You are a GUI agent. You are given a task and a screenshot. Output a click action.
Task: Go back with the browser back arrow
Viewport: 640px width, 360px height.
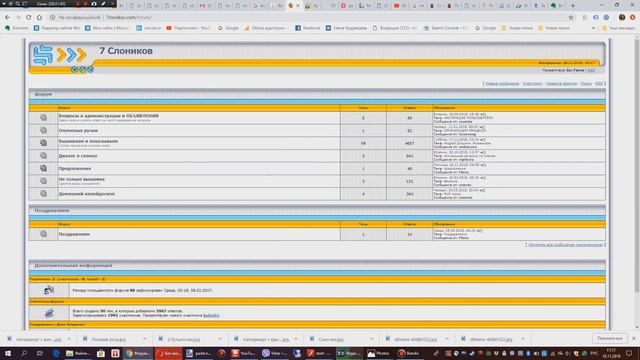tap(7, 18)
